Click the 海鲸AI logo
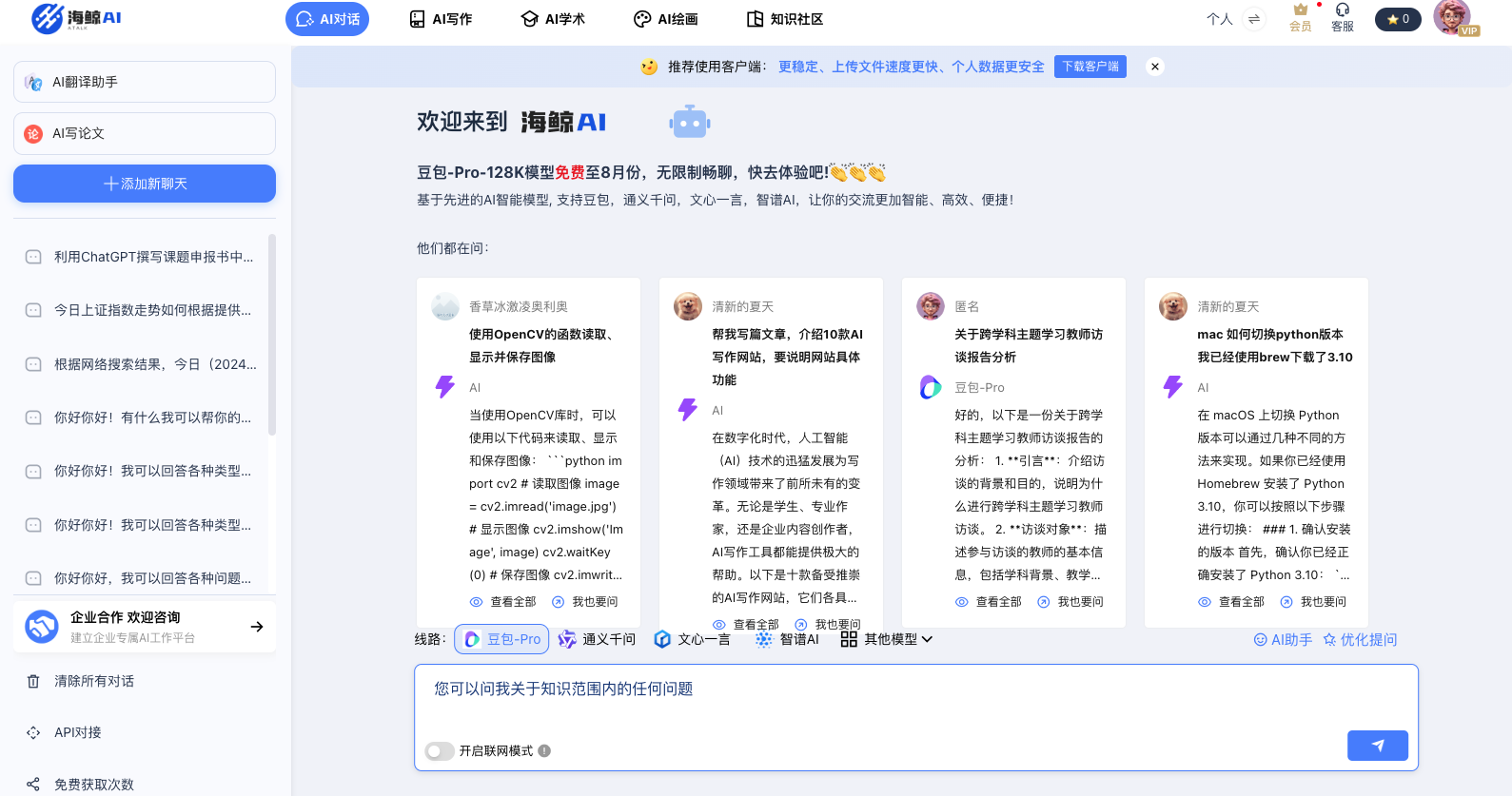The height and width of the screenshot is (796, 1512). [x=76, y=18]
